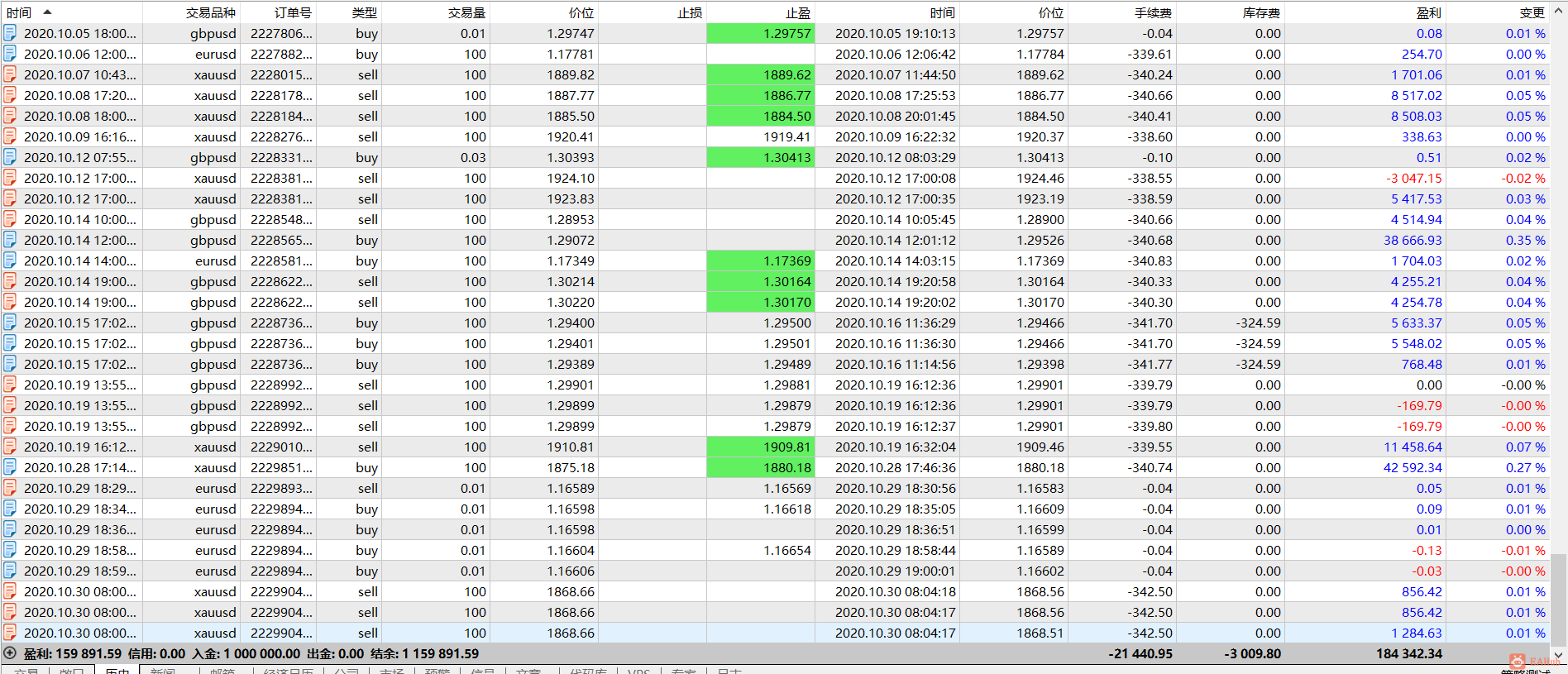1568x674 pixels.
Task: Select the sell icon of the 2020.10.29 18:29 eurusd row
Action: (10, 488)
